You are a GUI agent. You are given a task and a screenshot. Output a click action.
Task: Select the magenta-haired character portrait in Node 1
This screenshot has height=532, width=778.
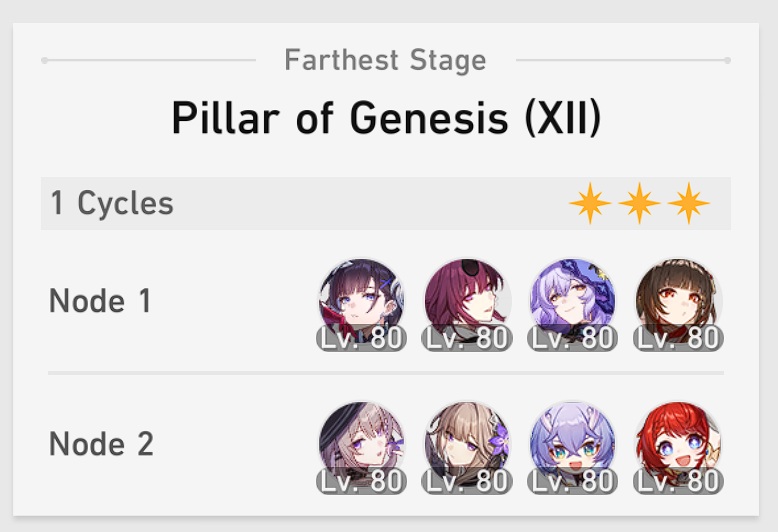(x=467, y=301)
